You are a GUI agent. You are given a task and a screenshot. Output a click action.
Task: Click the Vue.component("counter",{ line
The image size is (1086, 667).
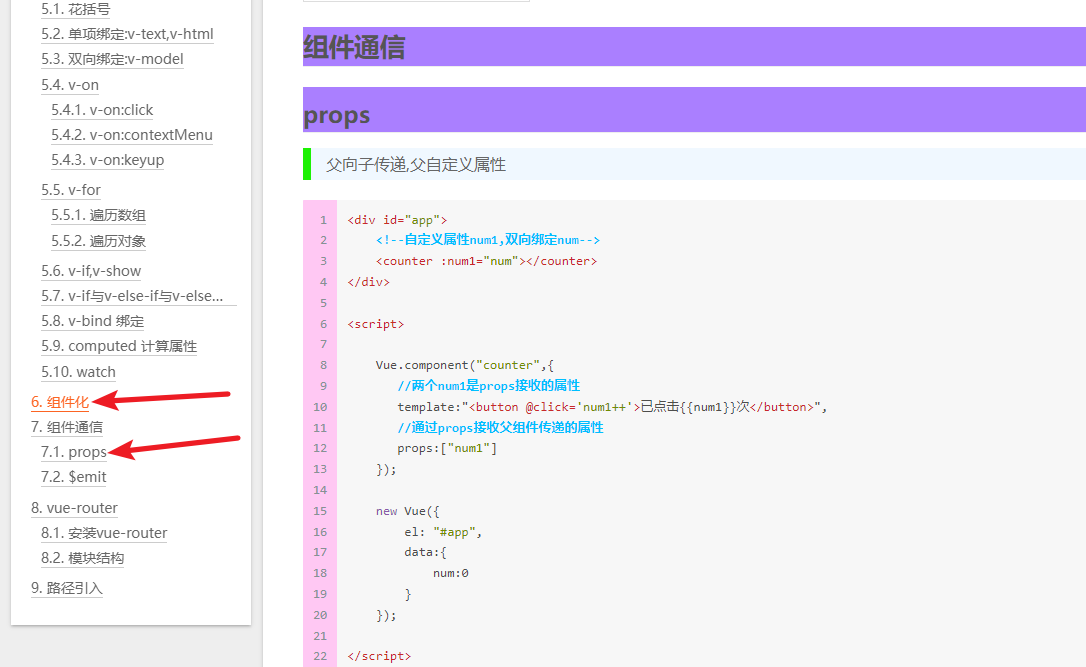[465, 365]
